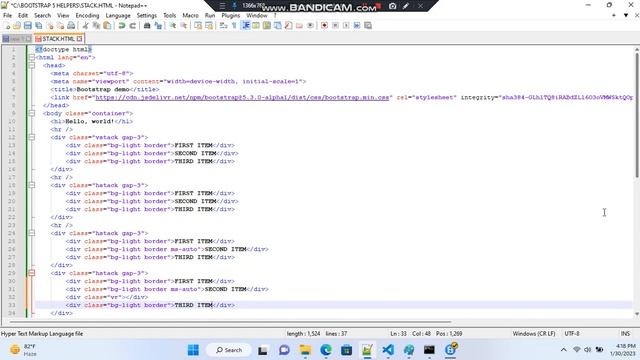This screenshot has height=360, width=640.
Task: Open Visual Studio Code from the taskbar
Action: 388,350
